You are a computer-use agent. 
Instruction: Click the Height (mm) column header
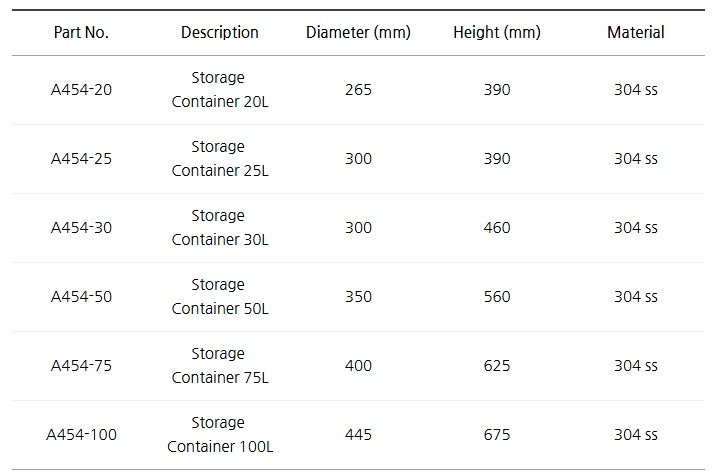[x=496, y=32]
